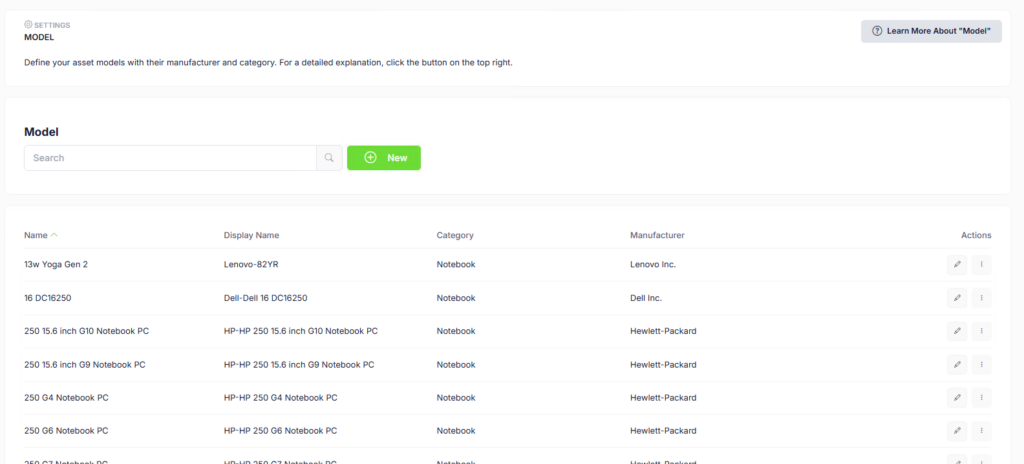
Task: Edit the 250 G6 Notebook PC model
Action: 957,431
